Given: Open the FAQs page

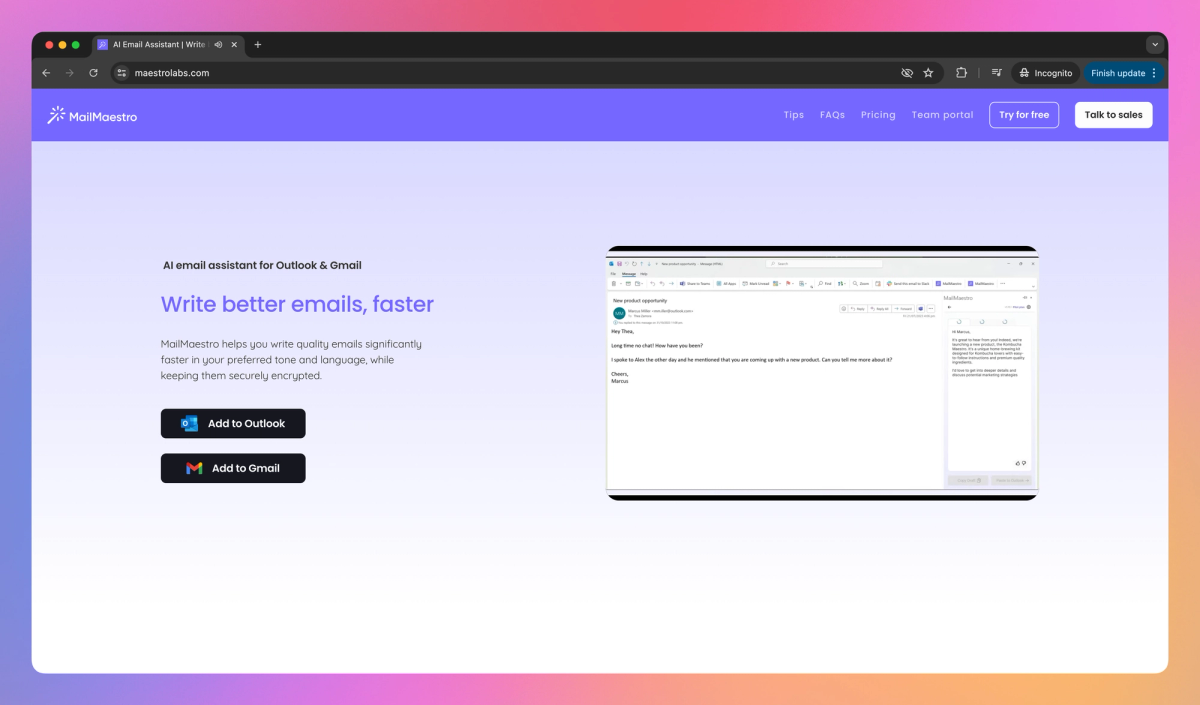Looking at the screenshot, I should coord(832,115).
